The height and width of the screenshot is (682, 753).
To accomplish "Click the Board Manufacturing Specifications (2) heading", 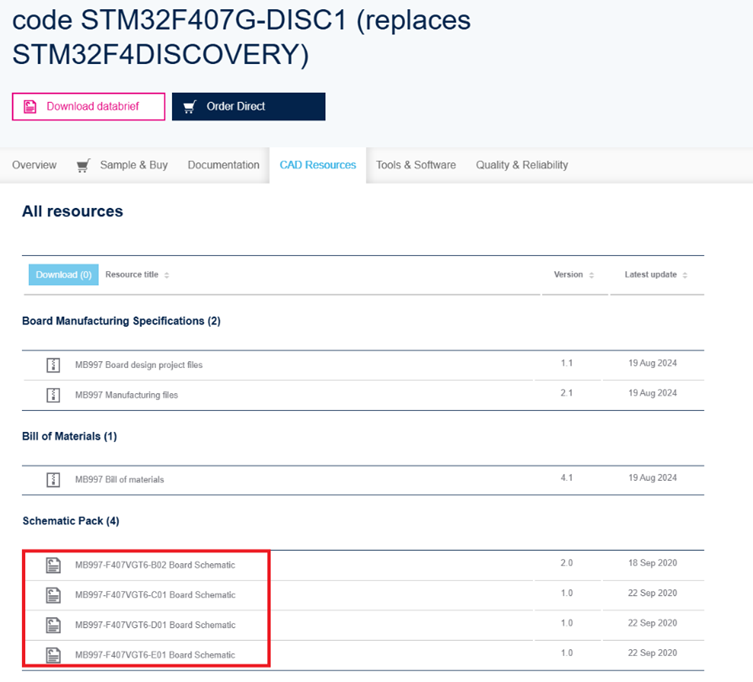I will click(x=121, y=321).
